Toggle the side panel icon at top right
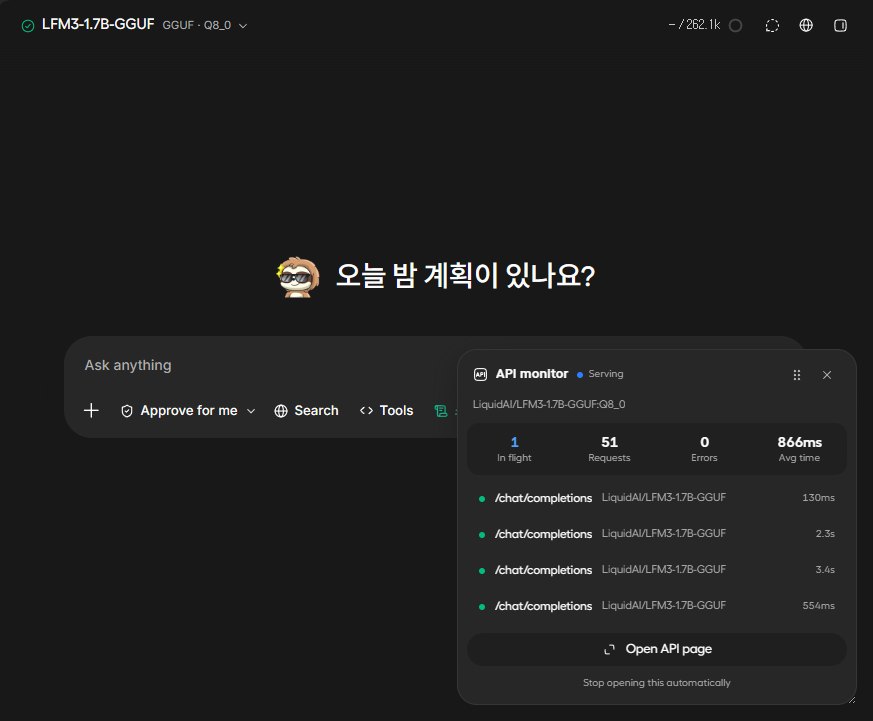 click(x=840, y=26)
